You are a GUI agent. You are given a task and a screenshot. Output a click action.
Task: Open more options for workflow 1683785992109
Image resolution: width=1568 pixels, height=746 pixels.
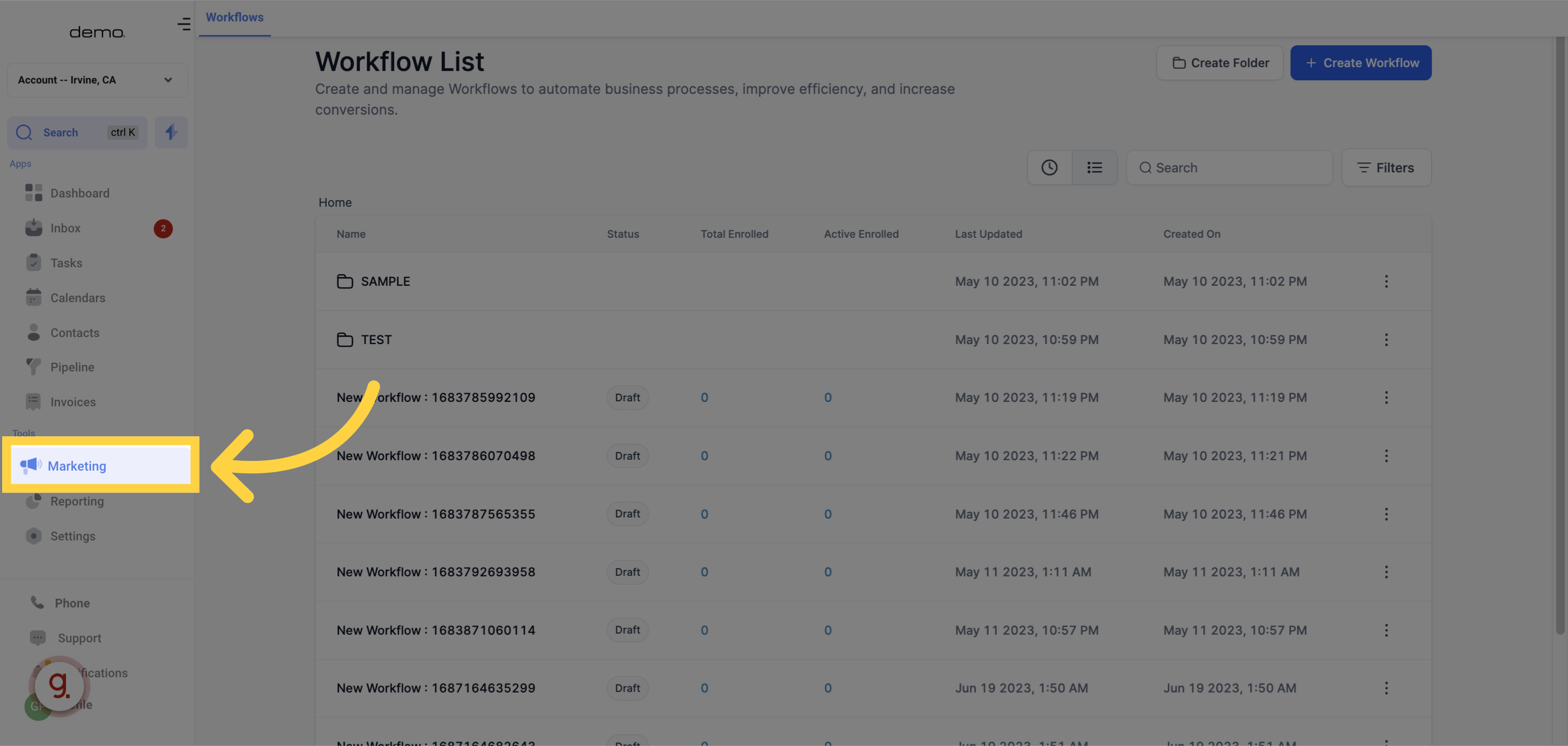[1386, 398]
